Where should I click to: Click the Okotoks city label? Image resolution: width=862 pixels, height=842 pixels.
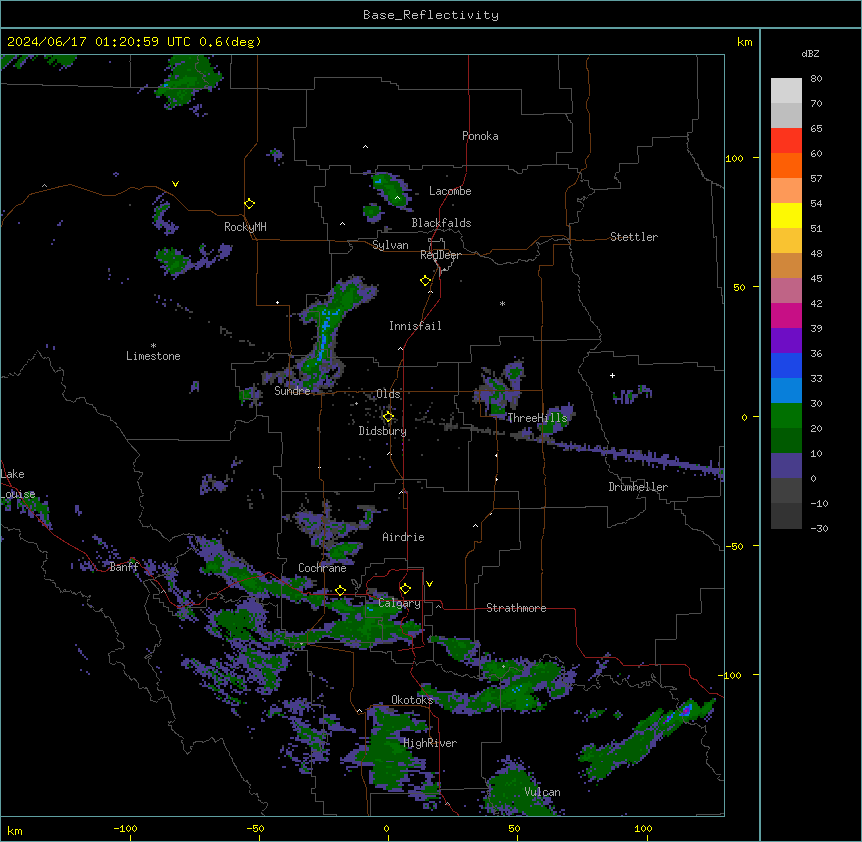click(412, 700)
